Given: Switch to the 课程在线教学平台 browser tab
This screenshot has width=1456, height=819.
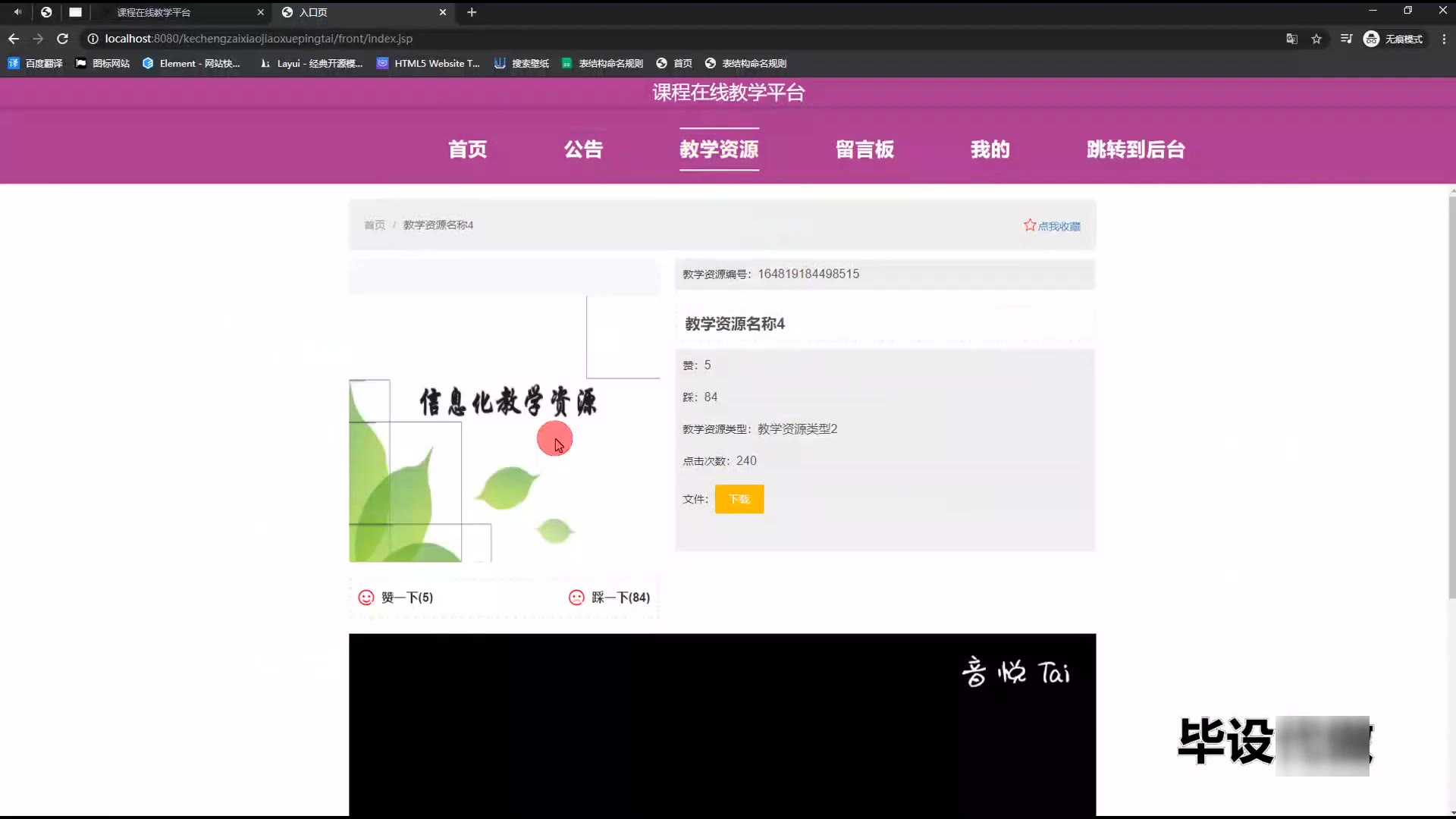Looking at the screenshot, I should (154, 12).
